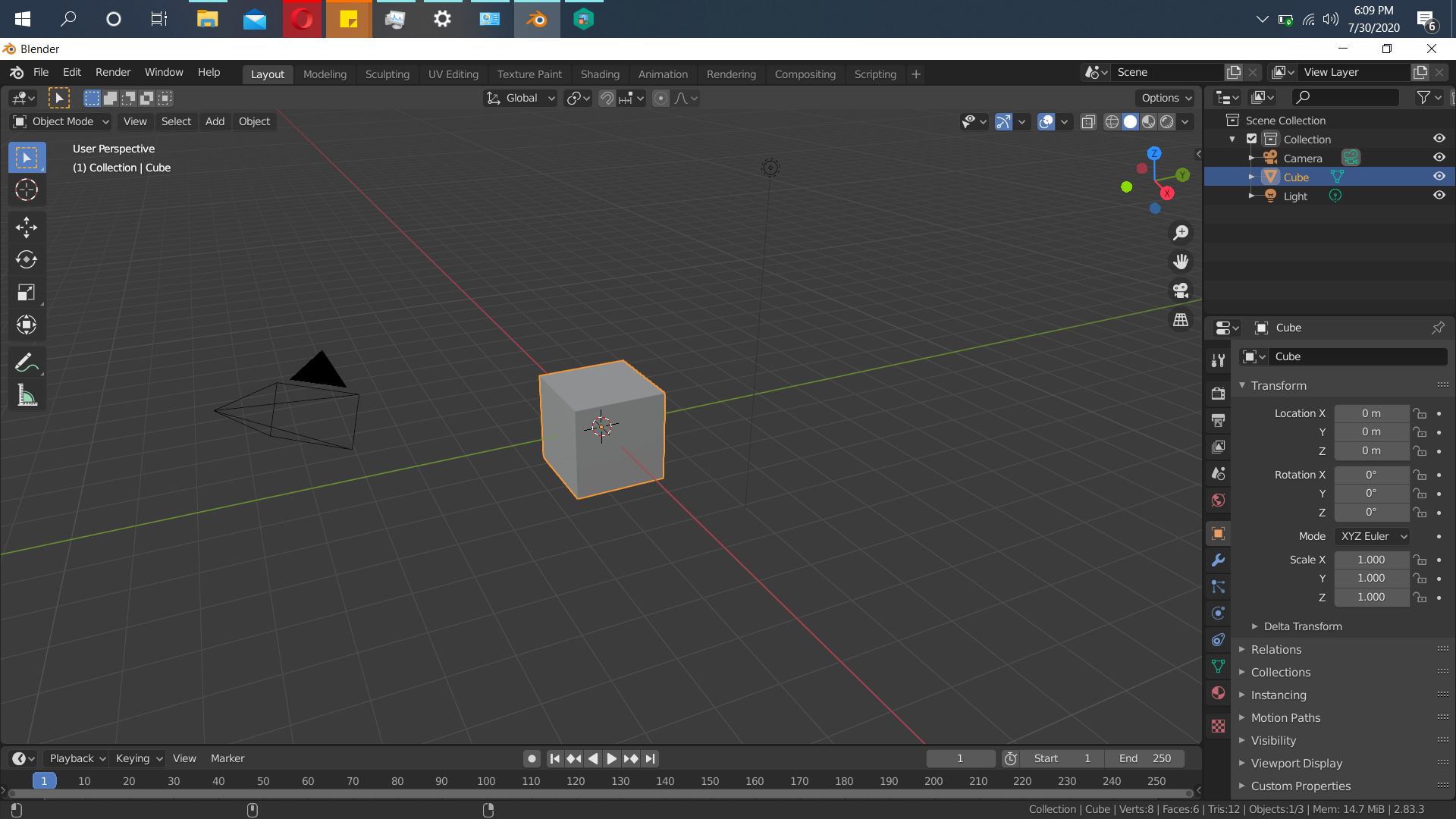This screenshot has height=819, width=1456.
Task: Switch orthographic/perspective grid icon
Action: pos(1181,319)
